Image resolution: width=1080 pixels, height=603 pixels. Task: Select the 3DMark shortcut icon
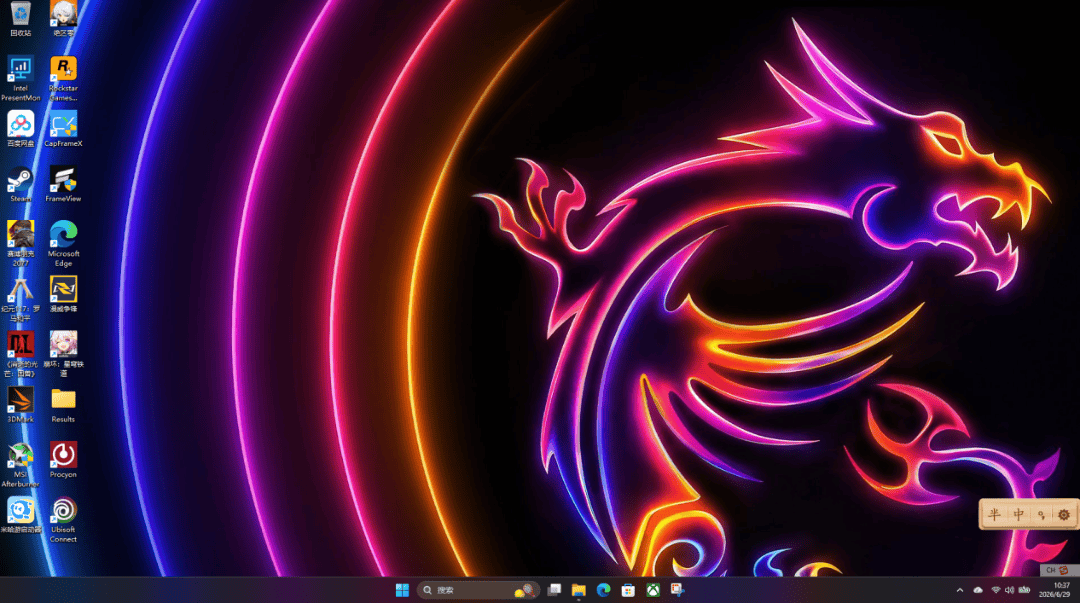(x=21, y=405)
